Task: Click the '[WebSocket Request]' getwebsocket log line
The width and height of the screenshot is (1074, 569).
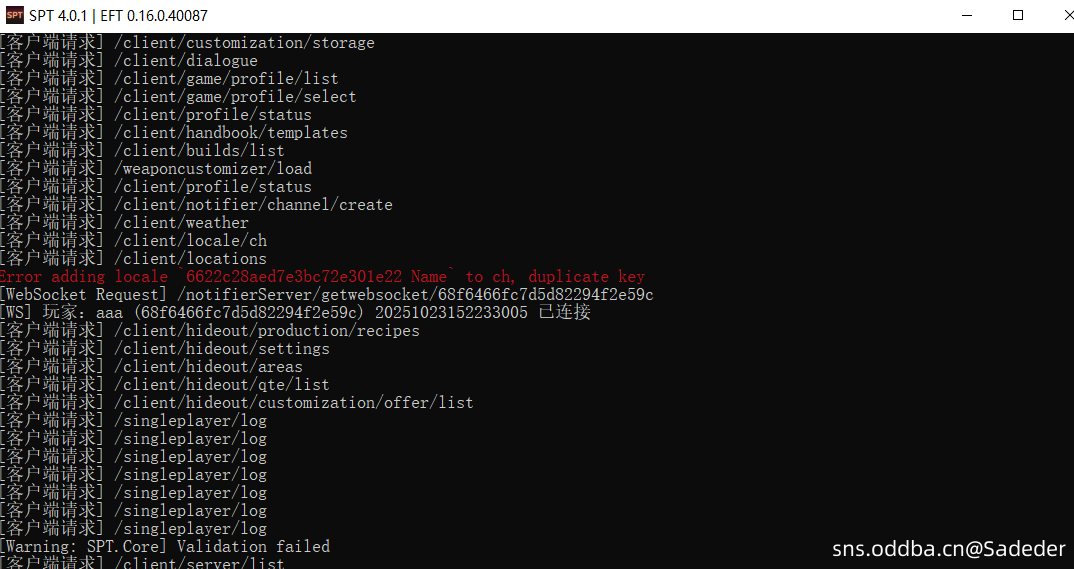Action: pos(326,295)
